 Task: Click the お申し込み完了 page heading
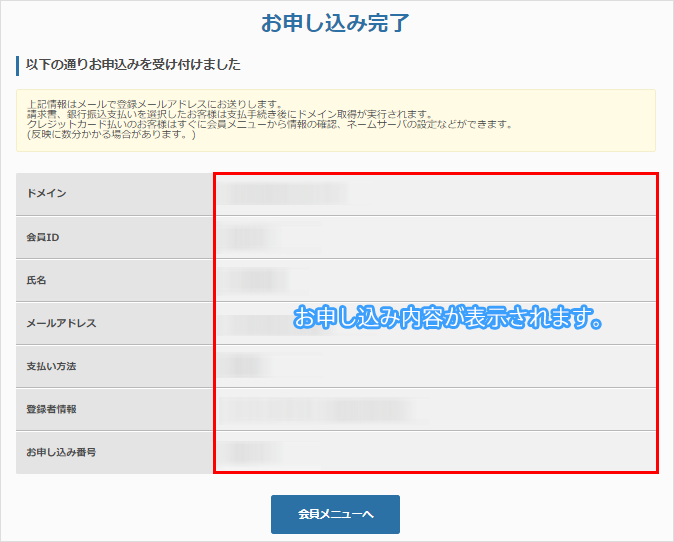coord(336,23)
